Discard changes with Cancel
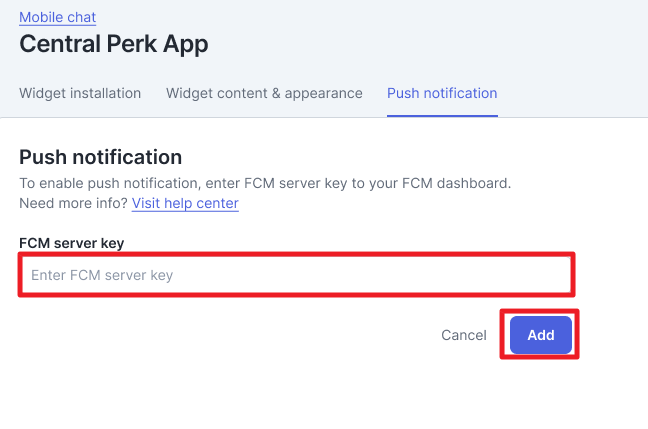The image size is (648, 429). pos(464,335)
